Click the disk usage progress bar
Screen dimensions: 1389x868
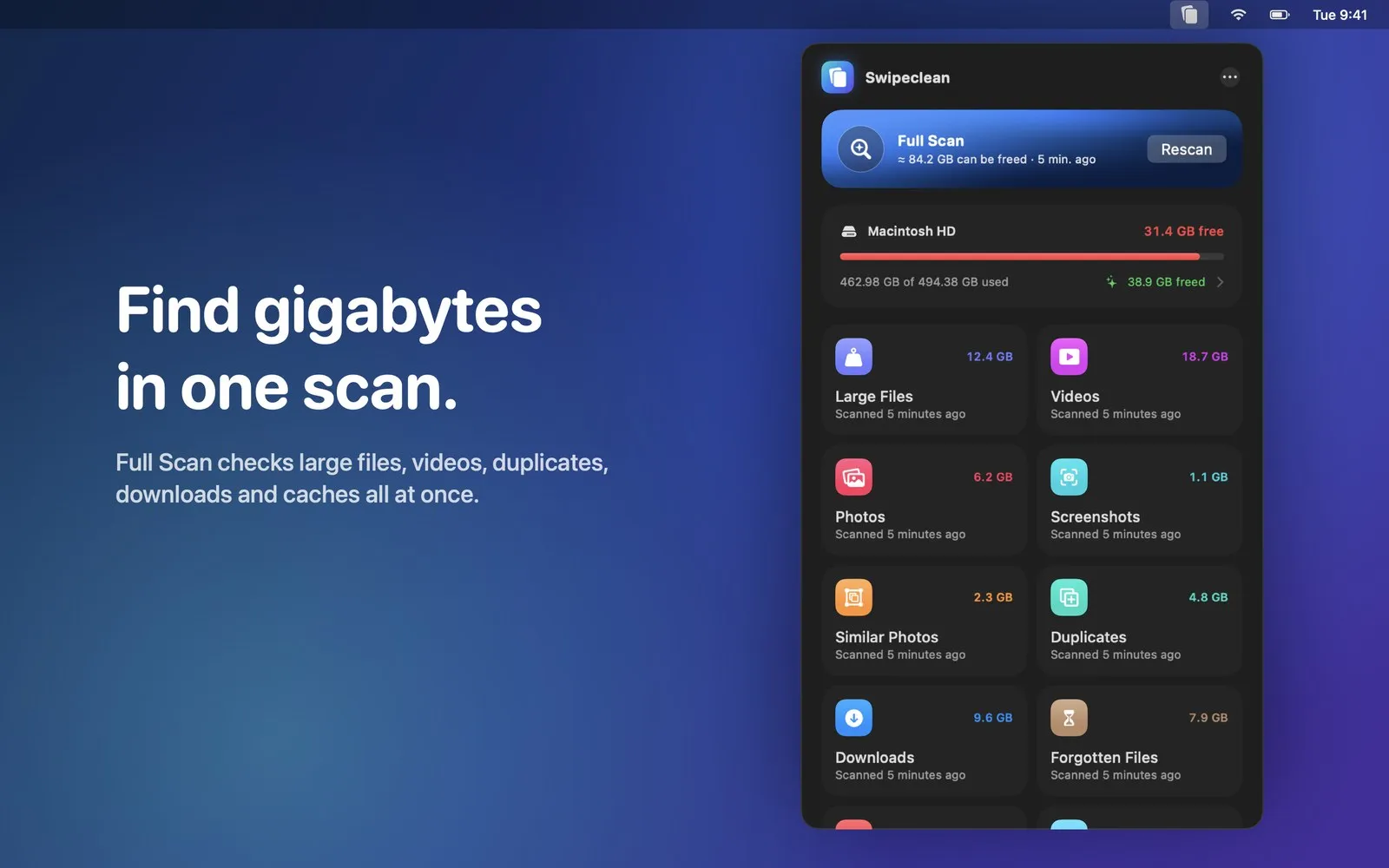click(x=1031, y=257)
